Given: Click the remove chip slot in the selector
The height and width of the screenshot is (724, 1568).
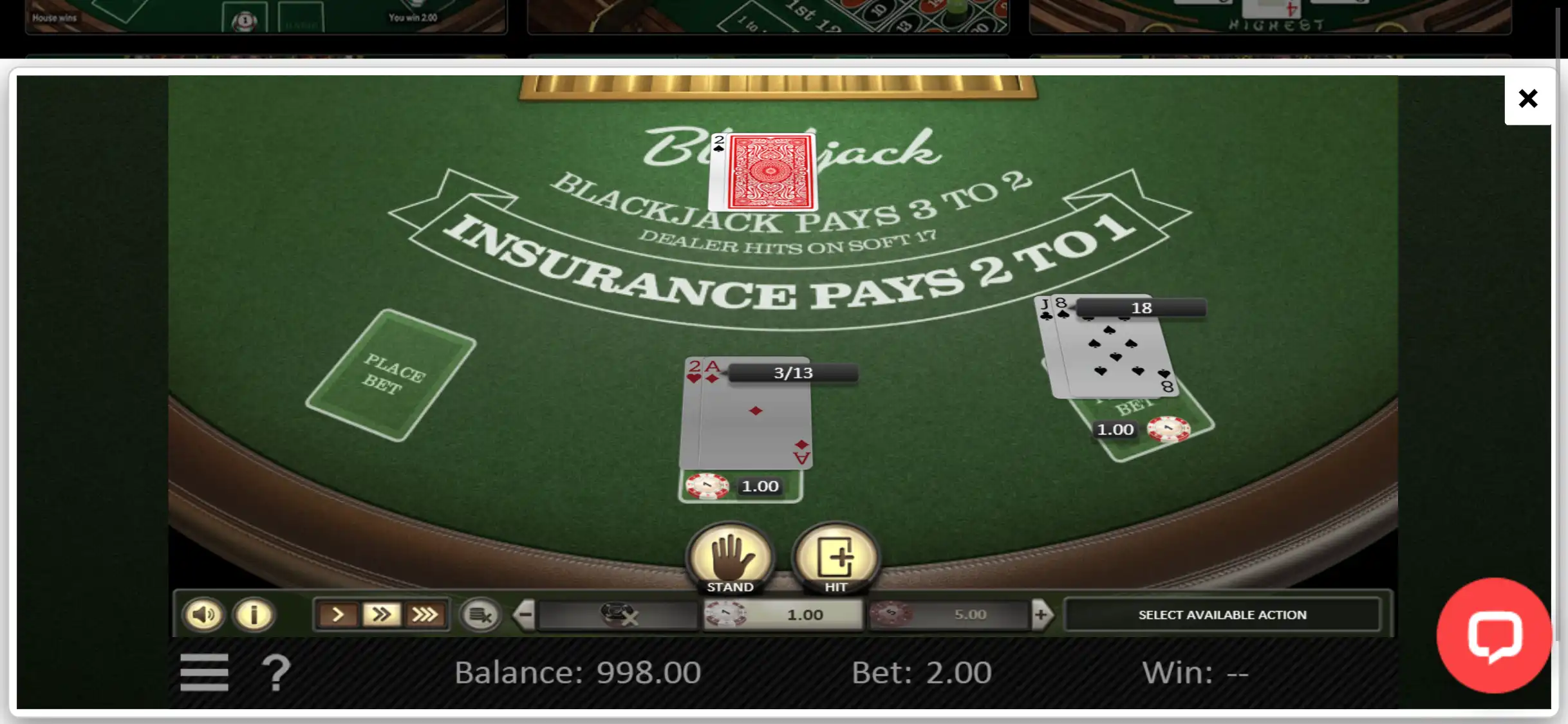Looking at the screenshot, I should coord(618,615).
